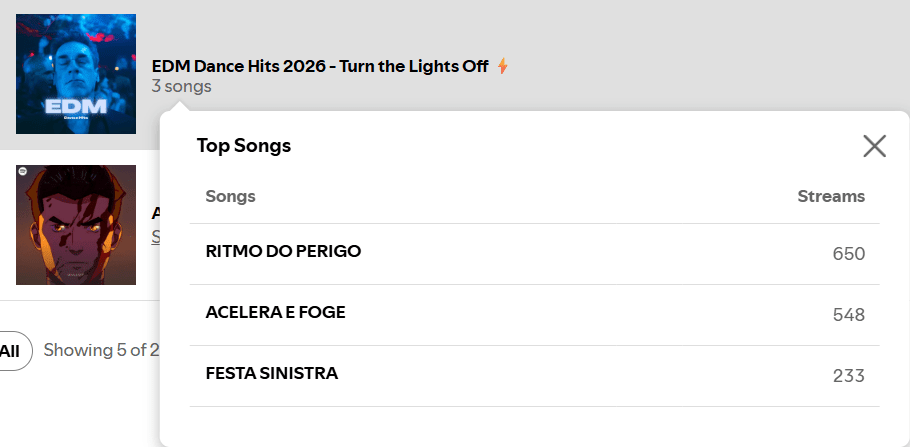
Task: Click the 650 streams value
Action: tap(848, 254)
